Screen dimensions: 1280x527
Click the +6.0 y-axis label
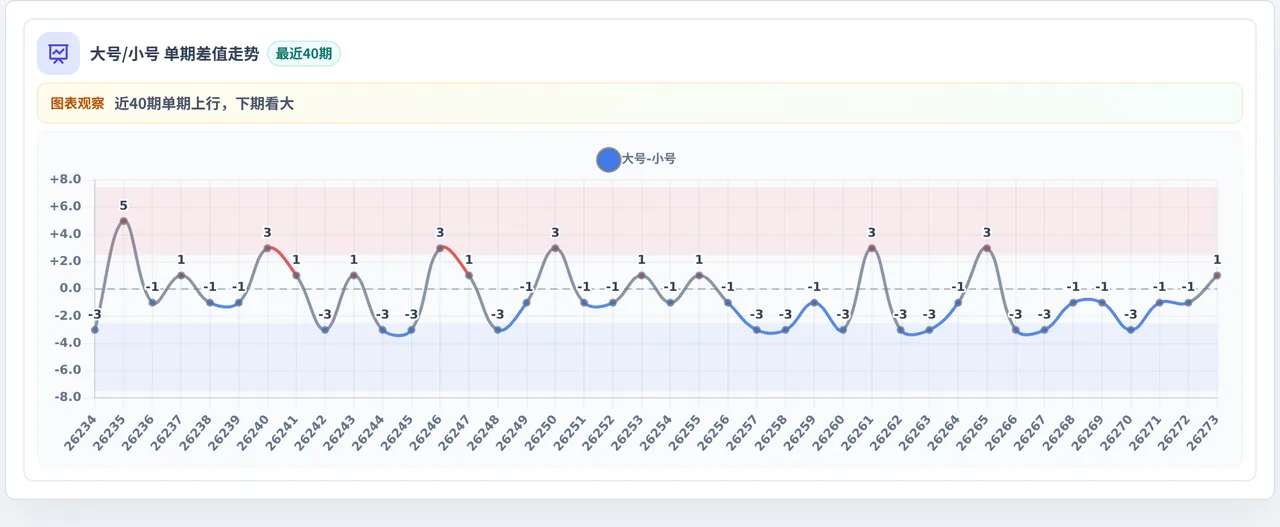[x=65, y=207]
